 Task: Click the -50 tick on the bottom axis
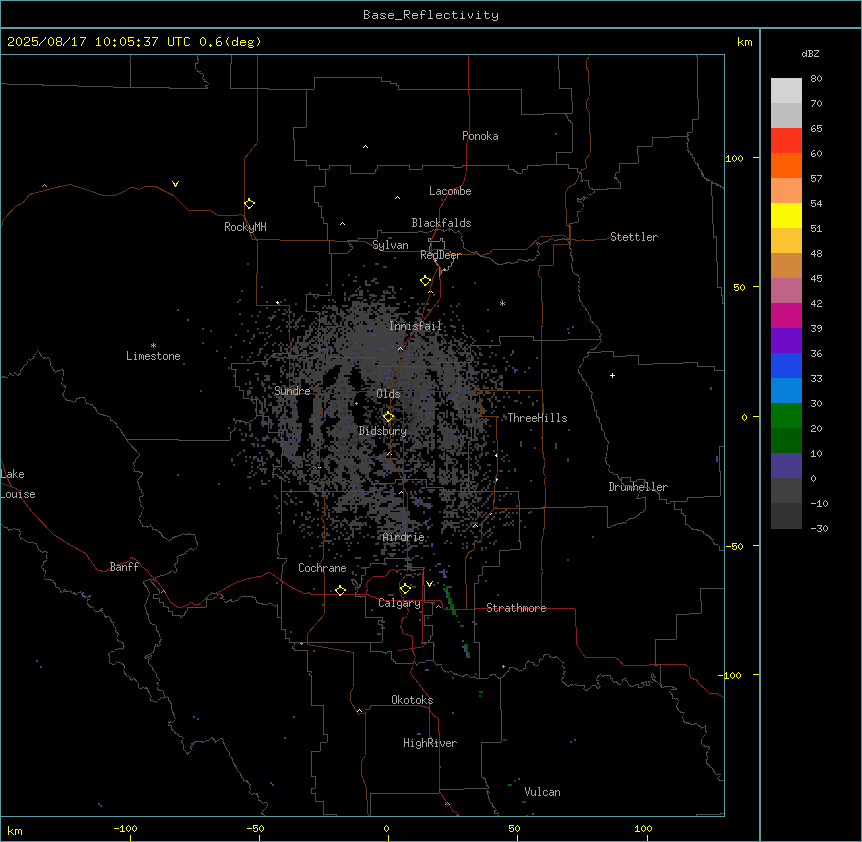coord(255,828)
